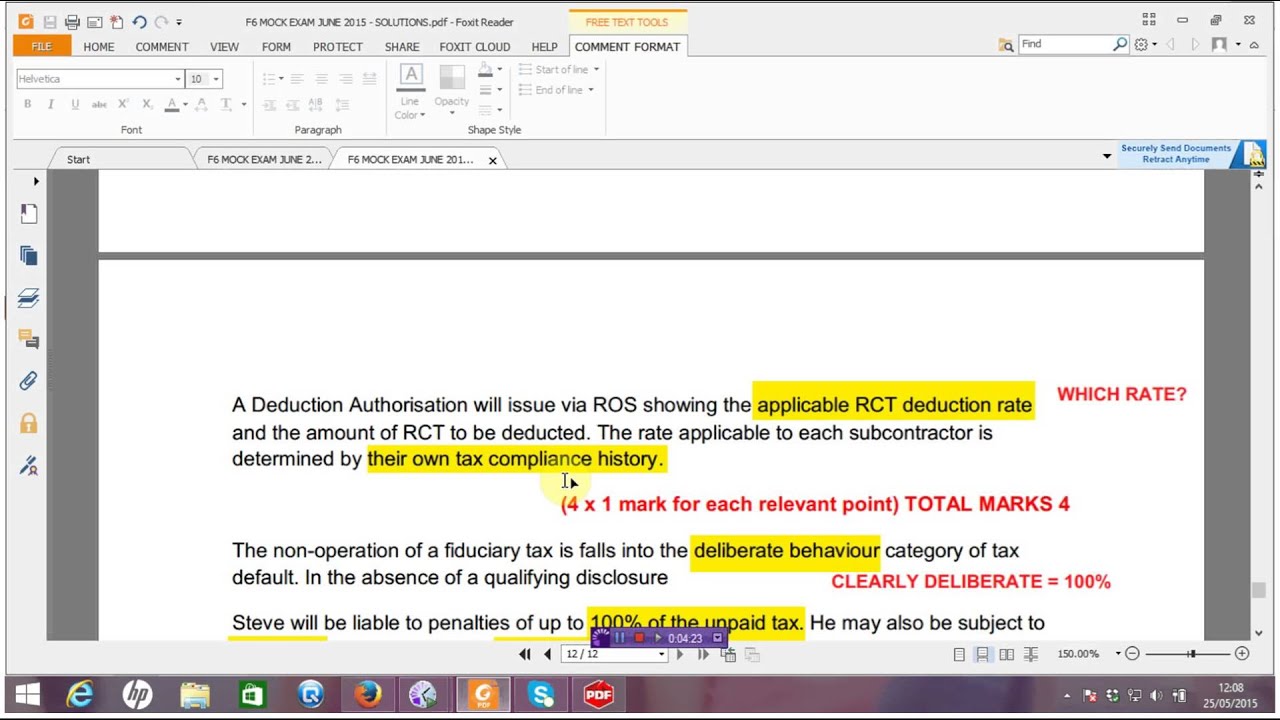
Task: Click the zoom slider handle
Action: tap(1191, 654)
